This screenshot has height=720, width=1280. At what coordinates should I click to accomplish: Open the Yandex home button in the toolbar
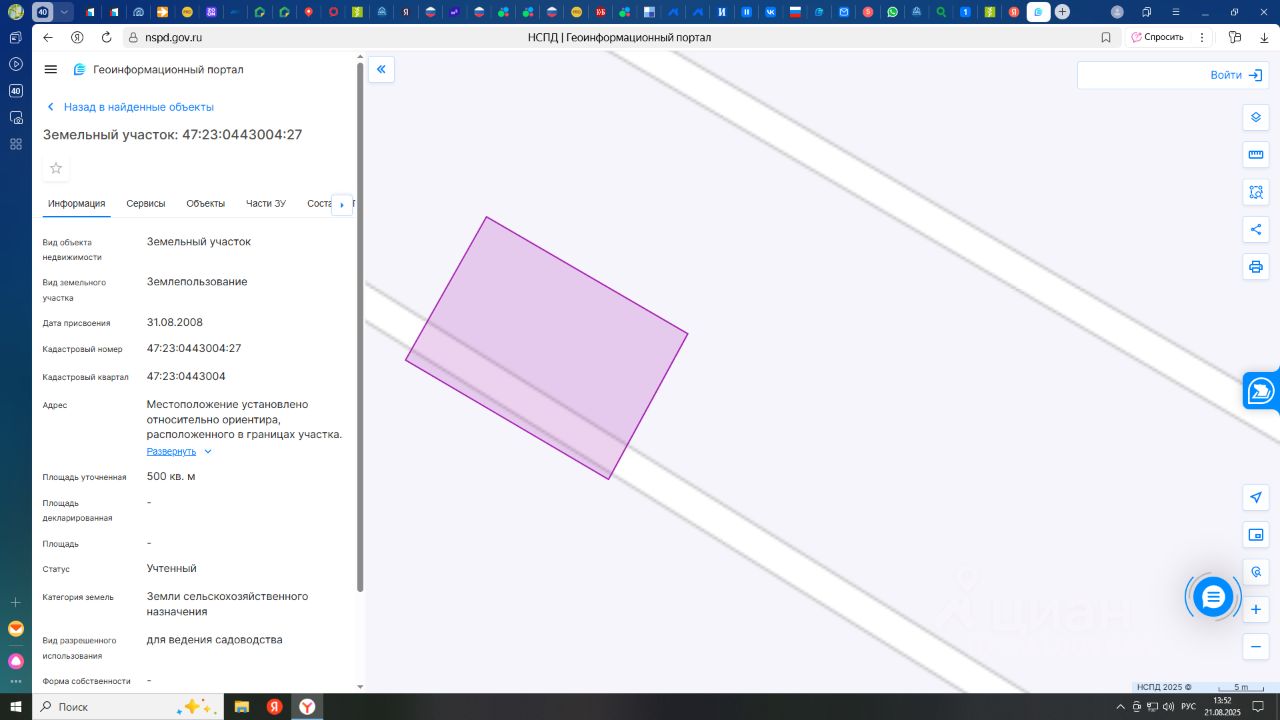tap(77, 37)
